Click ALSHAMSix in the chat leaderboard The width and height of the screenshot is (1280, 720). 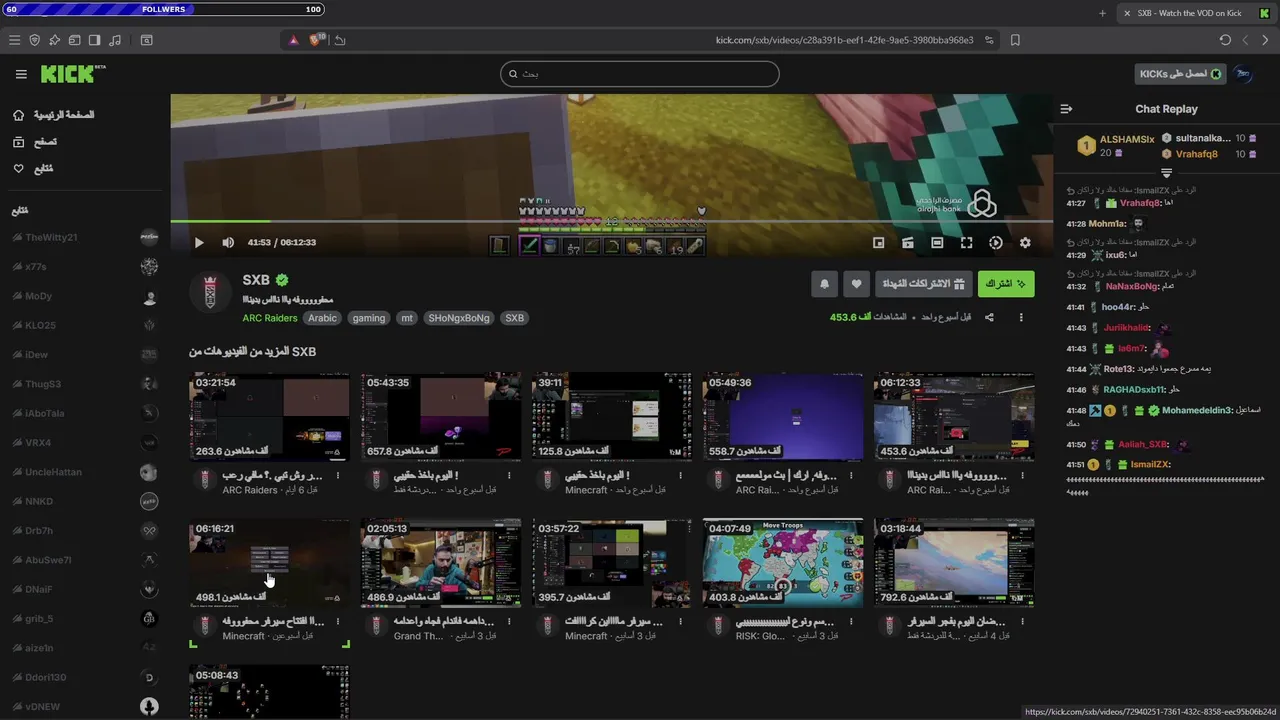click(x=1127, y=139)
